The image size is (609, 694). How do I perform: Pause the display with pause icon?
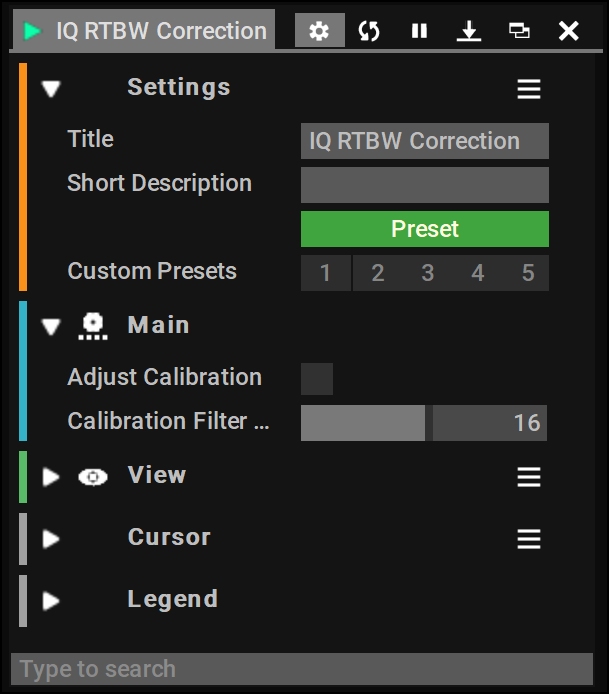(419, 31)
